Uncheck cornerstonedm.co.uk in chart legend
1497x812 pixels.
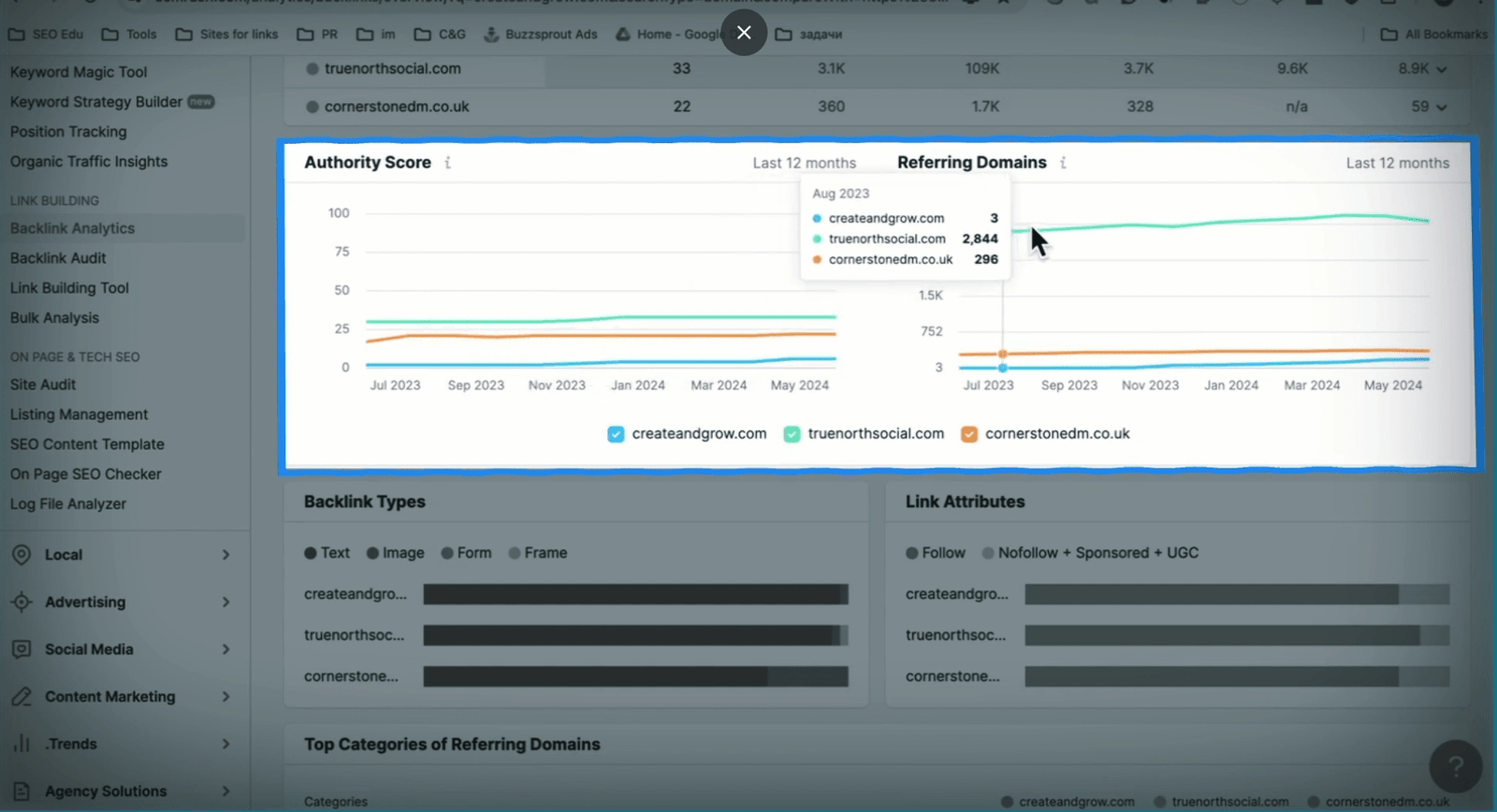[x=969, y=434]
